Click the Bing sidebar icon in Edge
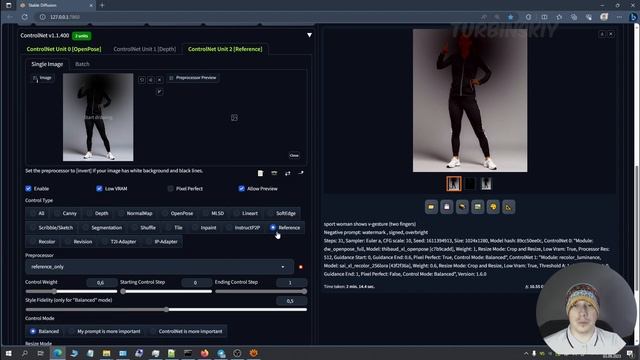 pos(633,17)
